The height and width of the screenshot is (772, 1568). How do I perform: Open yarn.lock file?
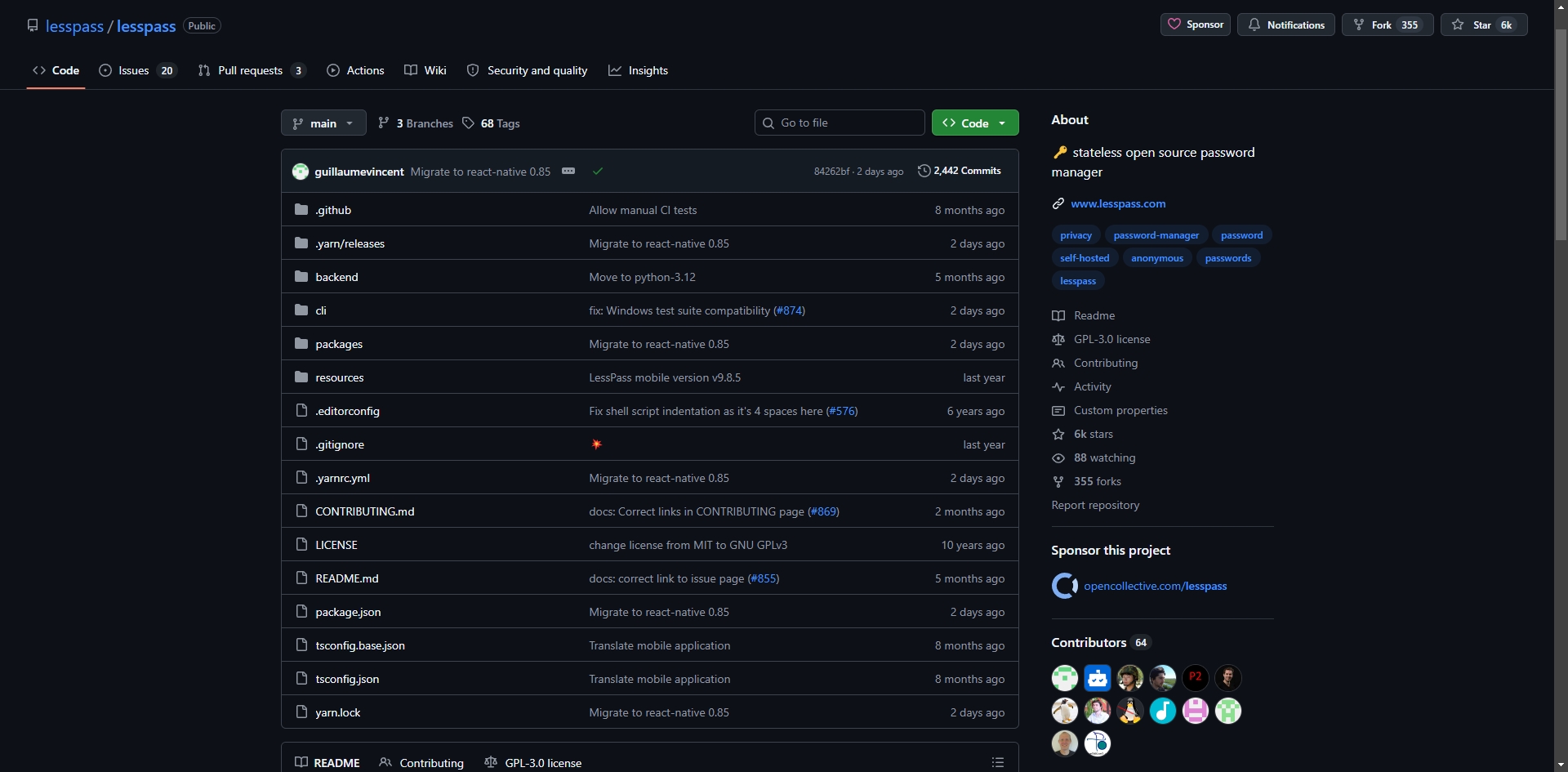(338, 712)
